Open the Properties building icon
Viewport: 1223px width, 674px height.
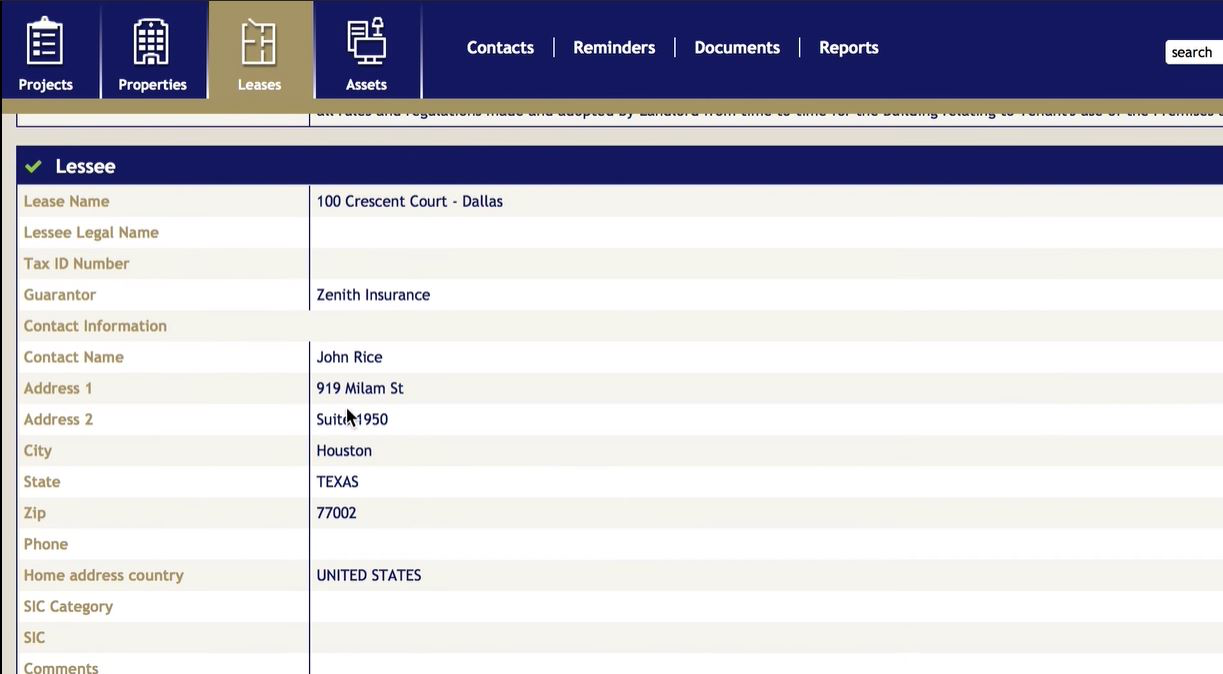(x=151, y=42)
